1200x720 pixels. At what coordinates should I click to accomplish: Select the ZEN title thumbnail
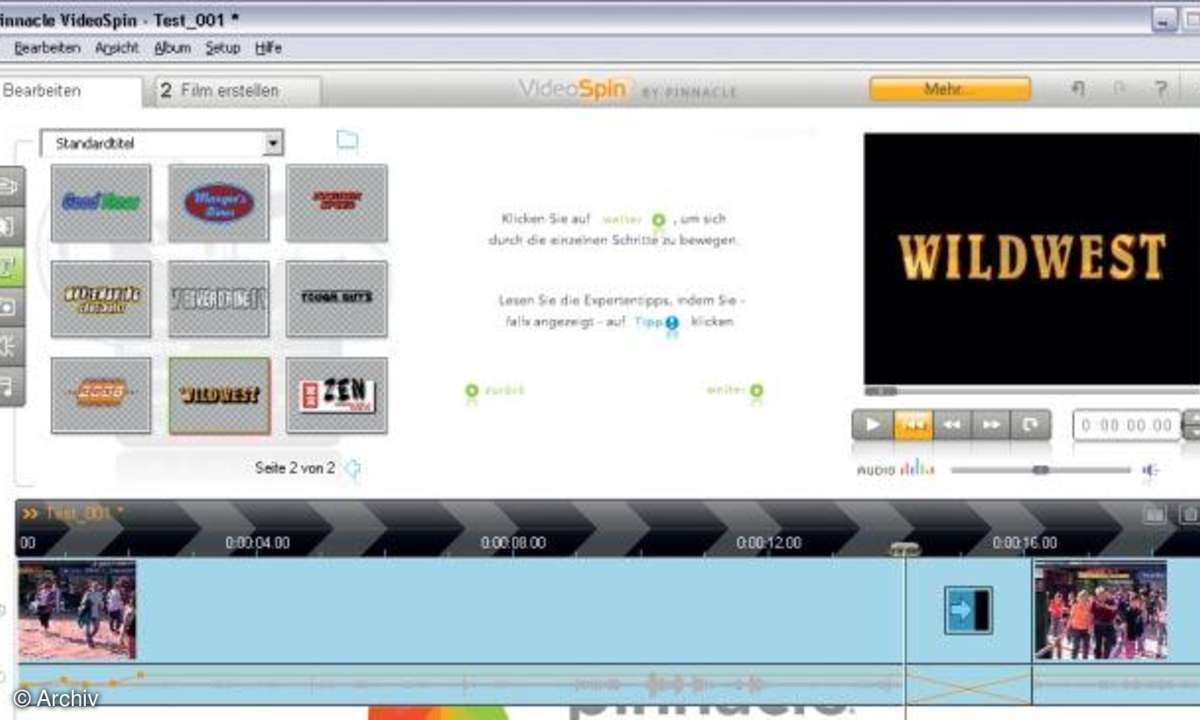pyautogui.click(x=336, y=395)
